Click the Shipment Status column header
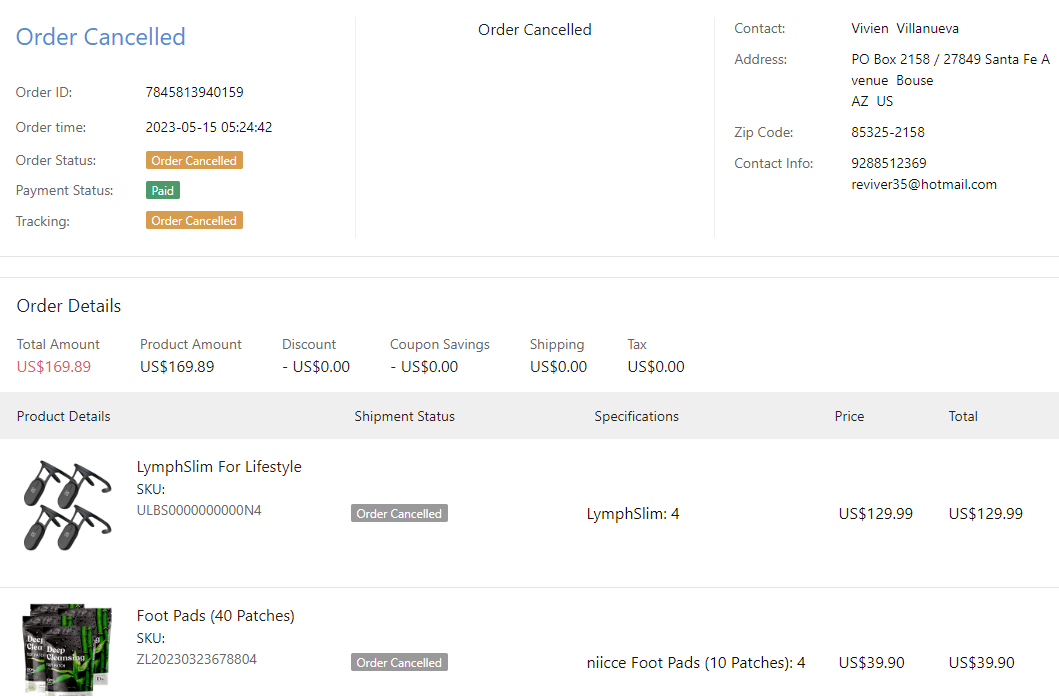This screenshot has width=1059, height=696. 404,416
